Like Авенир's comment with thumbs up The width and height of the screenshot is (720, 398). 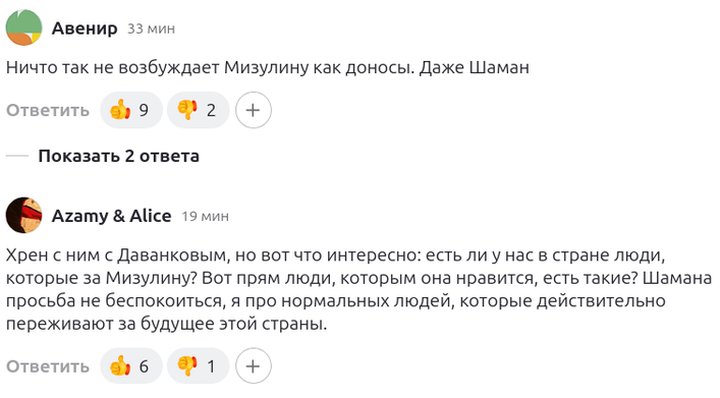pos(131,110)
